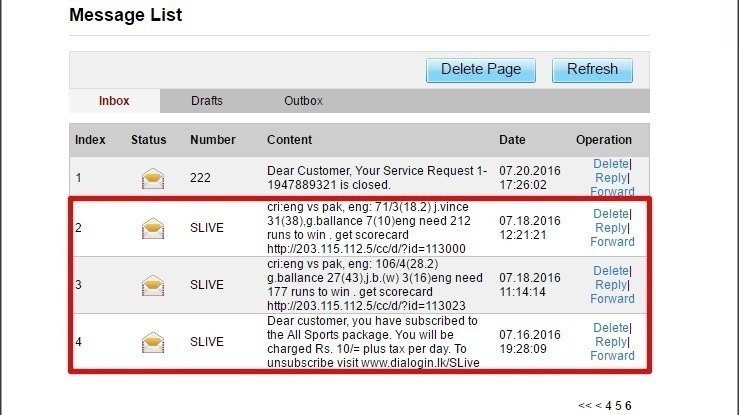Reply to message 2 from SLIVE
Screen dimensions: 739x415
pyautogui.click(x=611, y=228)
